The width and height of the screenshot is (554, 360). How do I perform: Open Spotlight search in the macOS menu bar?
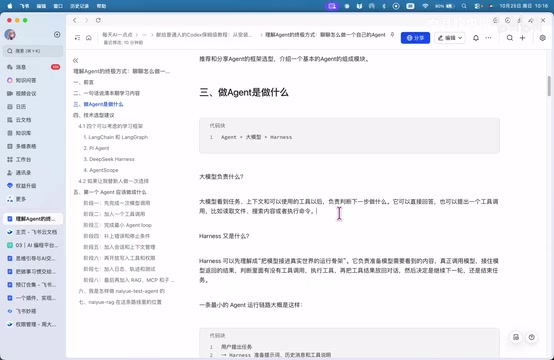pos(464,6)
